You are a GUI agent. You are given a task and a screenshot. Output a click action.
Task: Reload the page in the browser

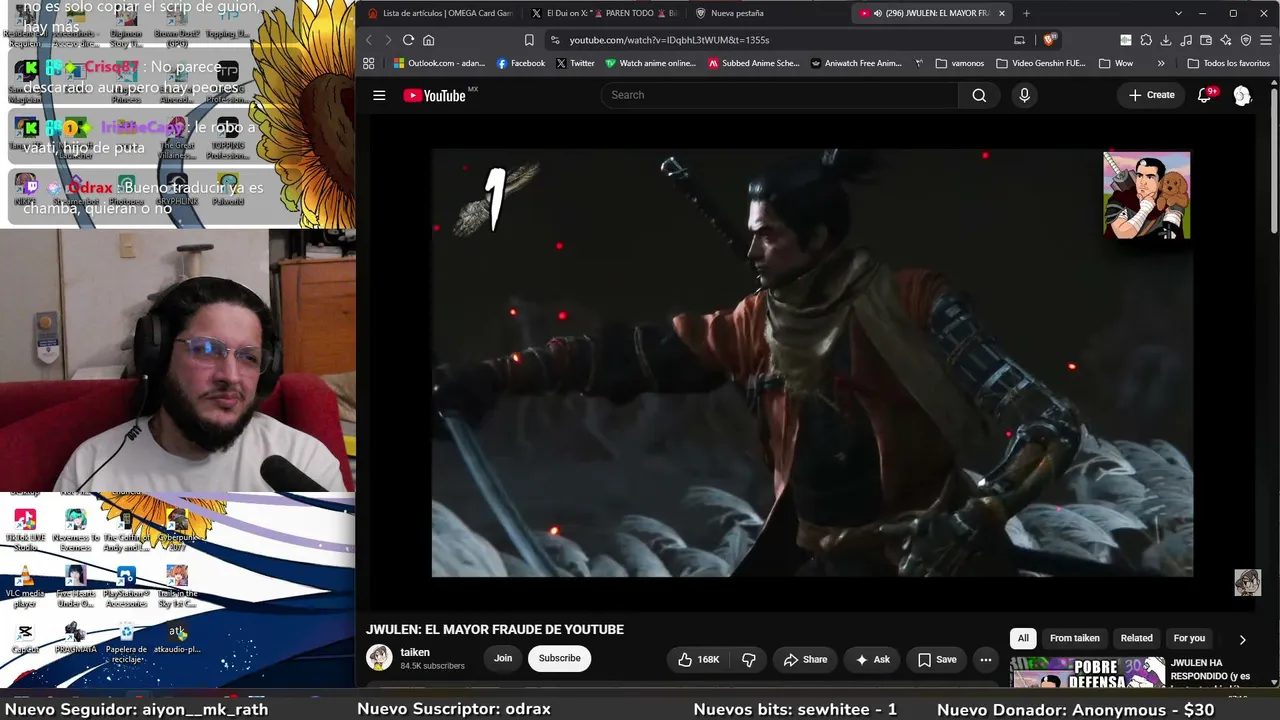[x=408, y=40]
